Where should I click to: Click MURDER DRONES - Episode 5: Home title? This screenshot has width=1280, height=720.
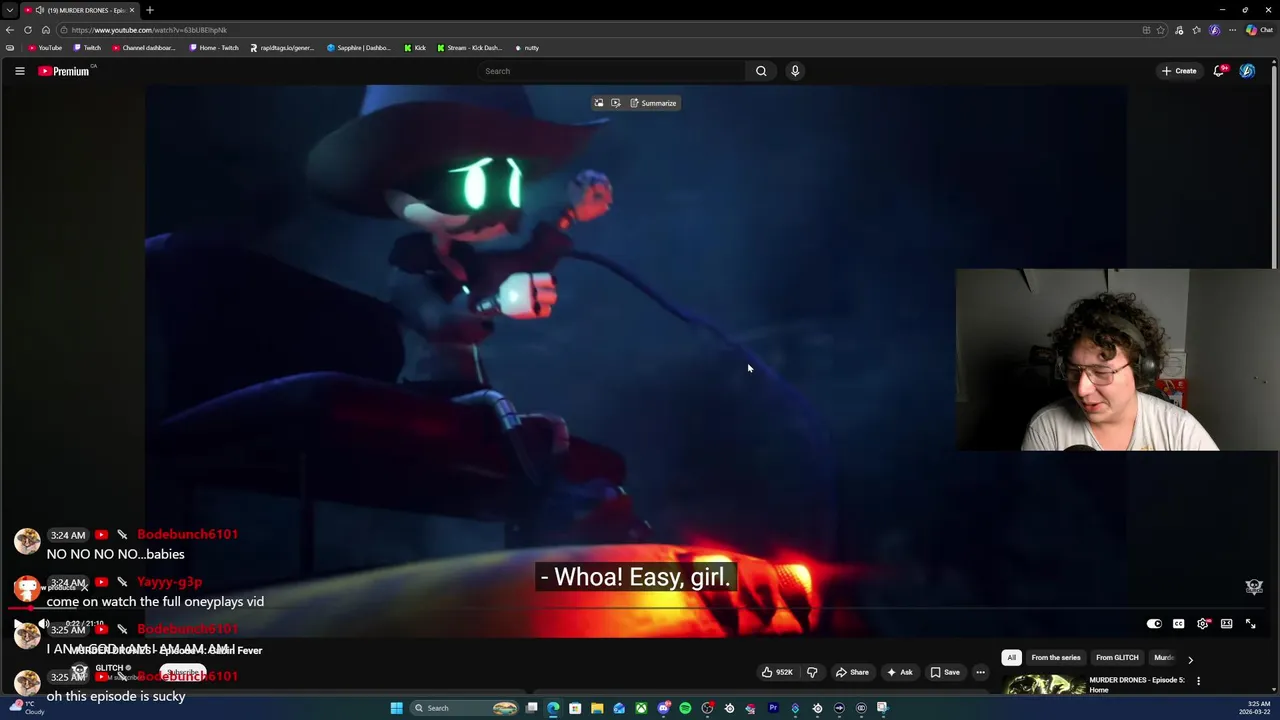[1136, 685]
